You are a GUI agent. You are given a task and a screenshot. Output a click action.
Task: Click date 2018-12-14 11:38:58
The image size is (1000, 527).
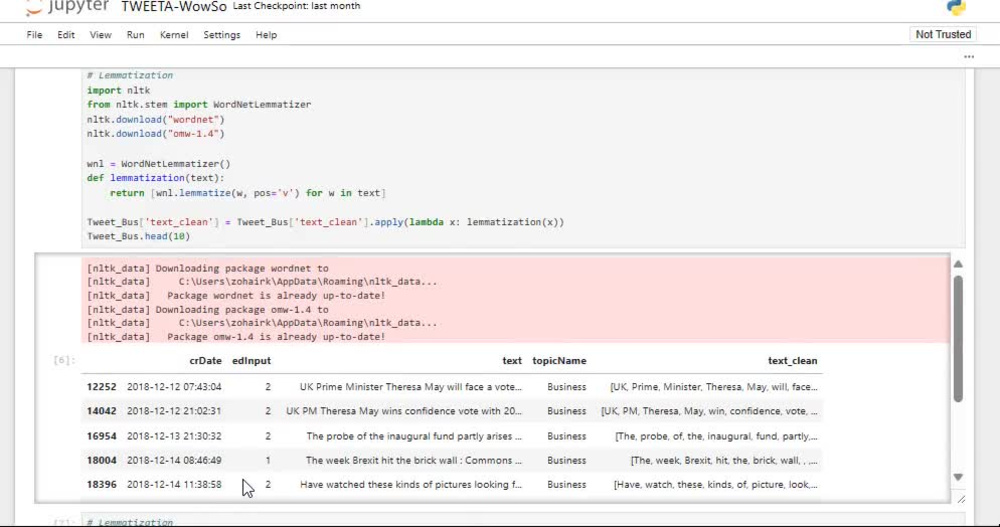coord(174,484)
